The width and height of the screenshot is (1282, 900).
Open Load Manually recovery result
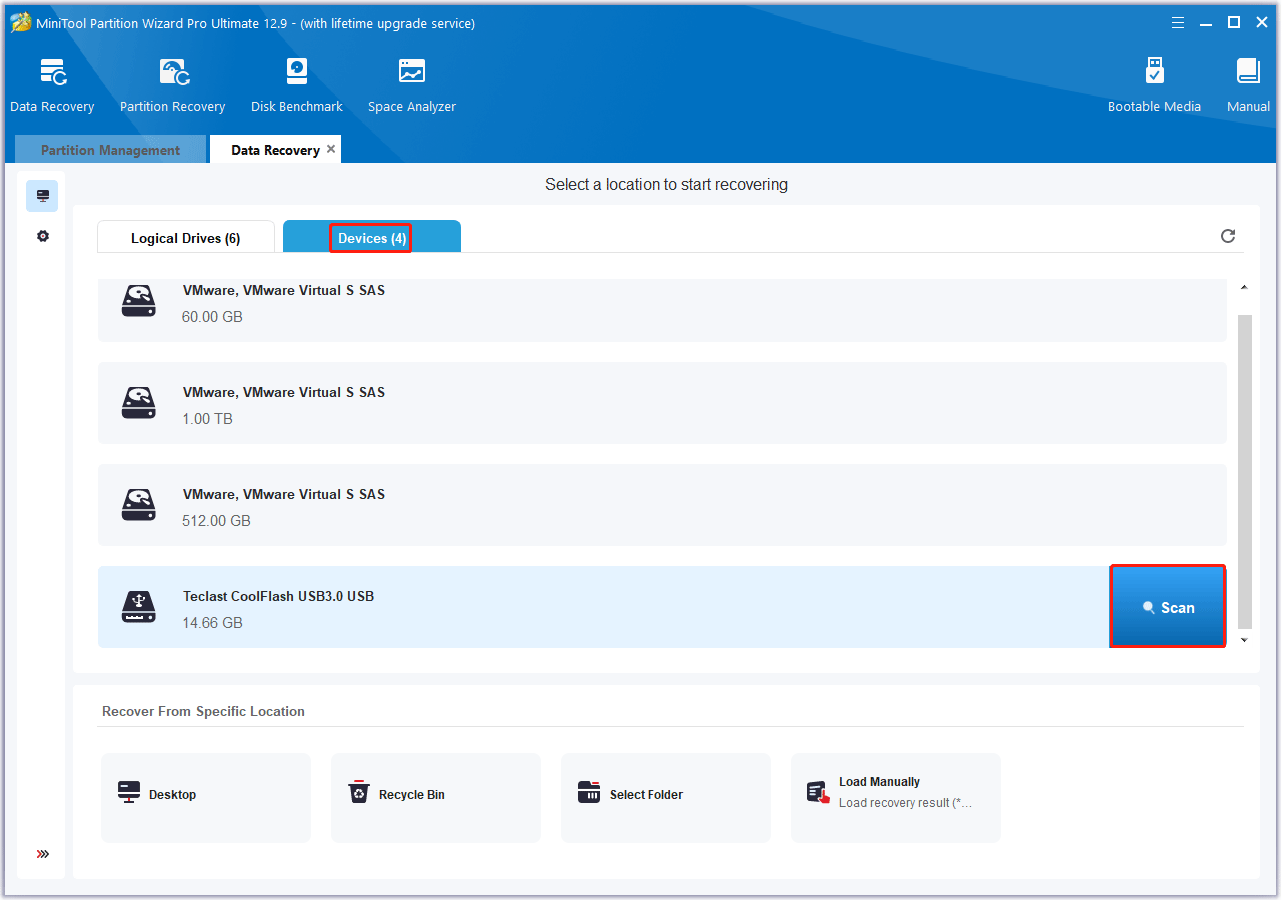point(896,798)
